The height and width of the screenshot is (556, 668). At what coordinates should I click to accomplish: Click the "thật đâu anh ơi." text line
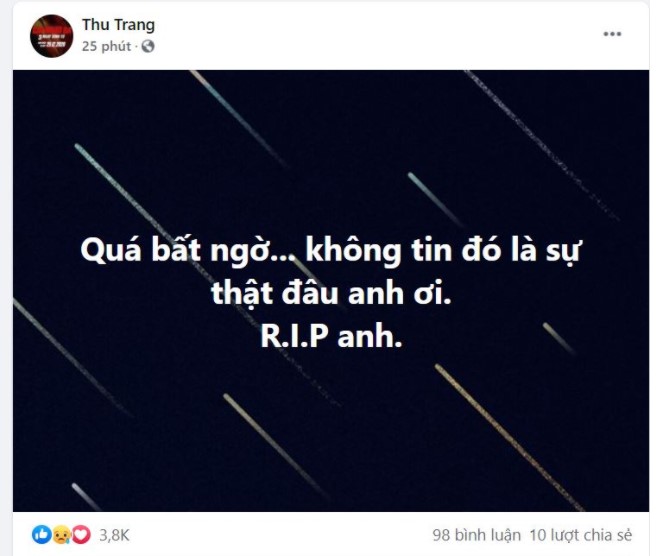(331, 293)
